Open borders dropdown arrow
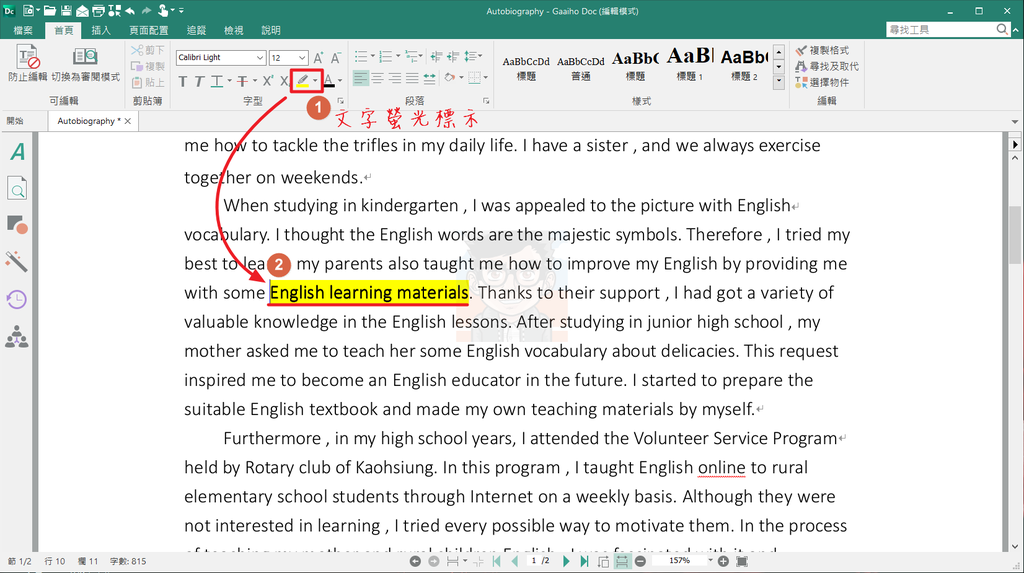Viewport: 1024px width, 573px height. coord(486,78)
